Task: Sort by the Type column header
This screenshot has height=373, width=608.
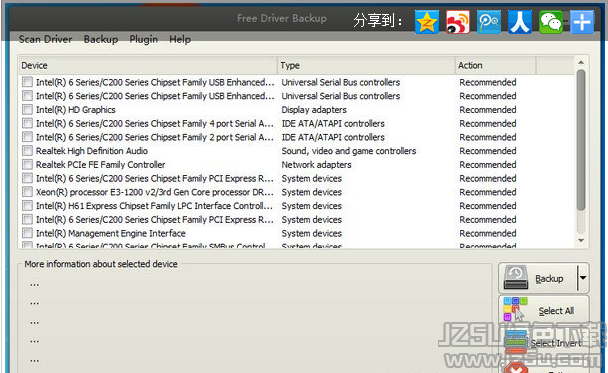Action: pos(366,65)
